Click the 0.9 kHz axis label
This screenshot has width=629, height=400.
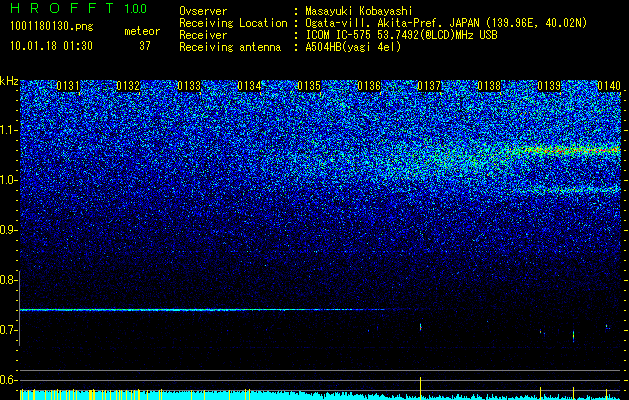pyautogui.click(x=8, y=230)
